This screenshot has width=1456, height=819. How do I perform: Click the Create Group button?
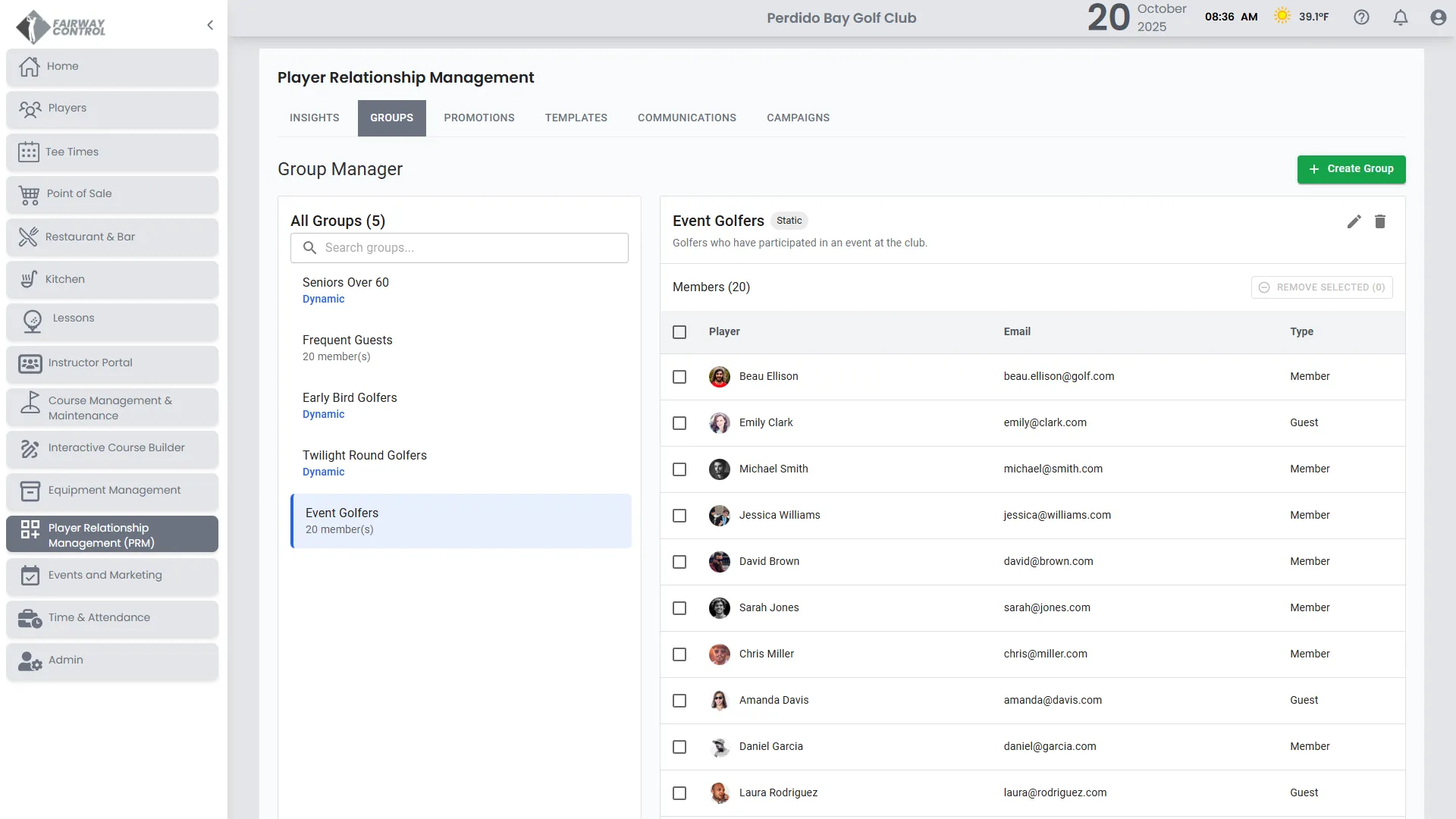(1351, 169)
